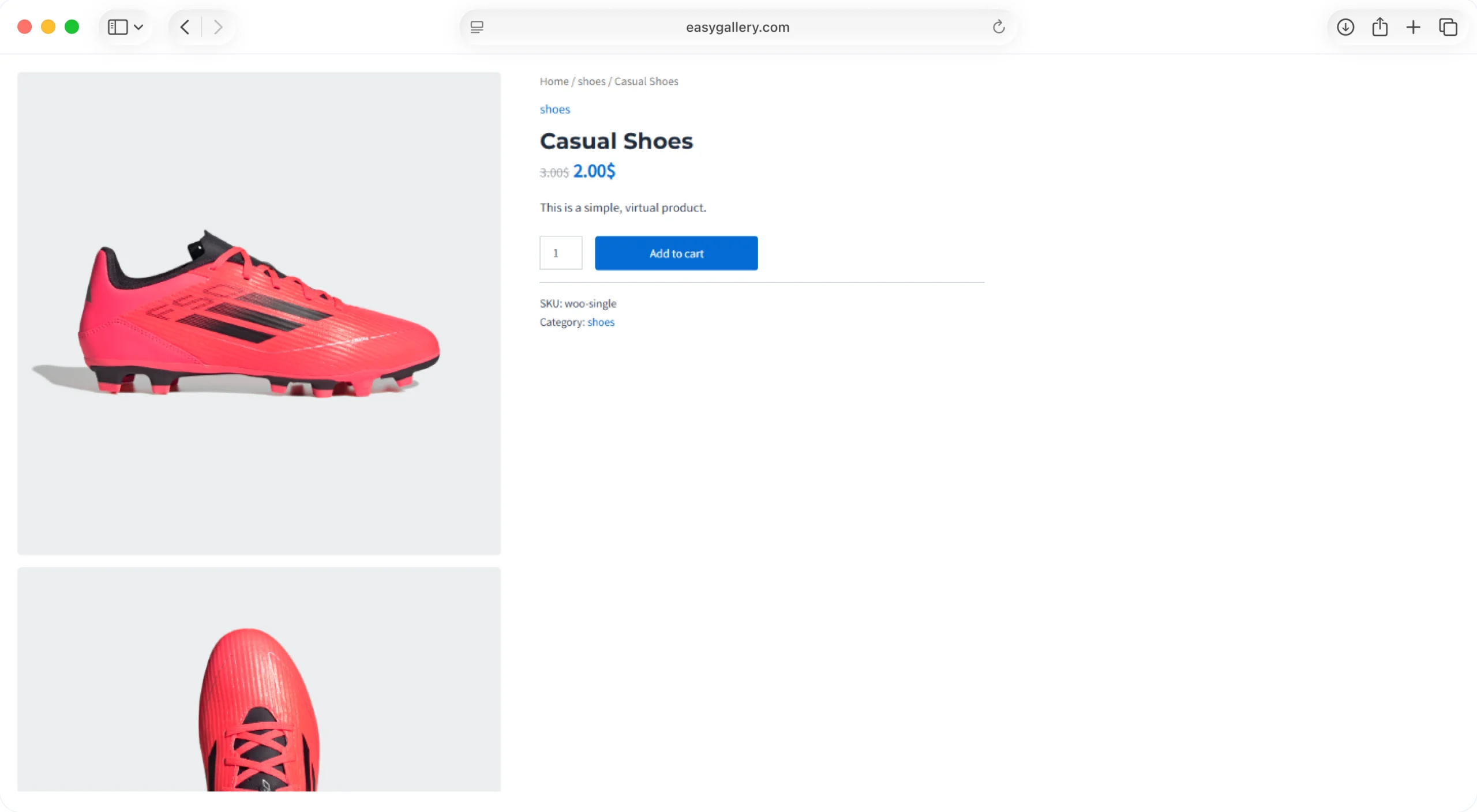The height and width of the screenshot is (812, 1477).
Task: Expand the sidebar options dropdown chevron
Action: pos(138,27)
